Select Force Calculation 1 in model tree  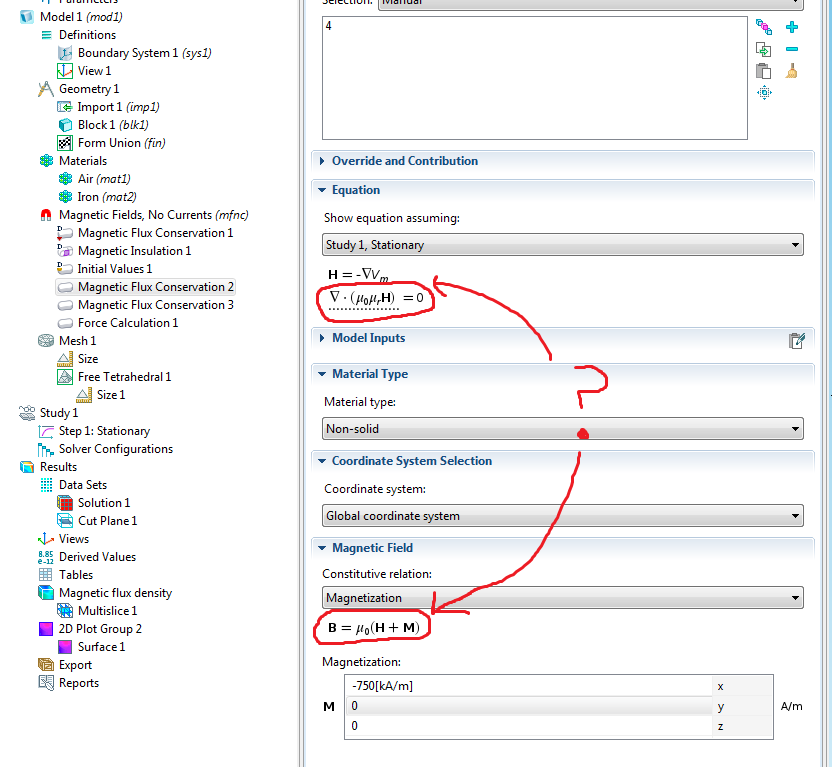[x=127, y=323]
